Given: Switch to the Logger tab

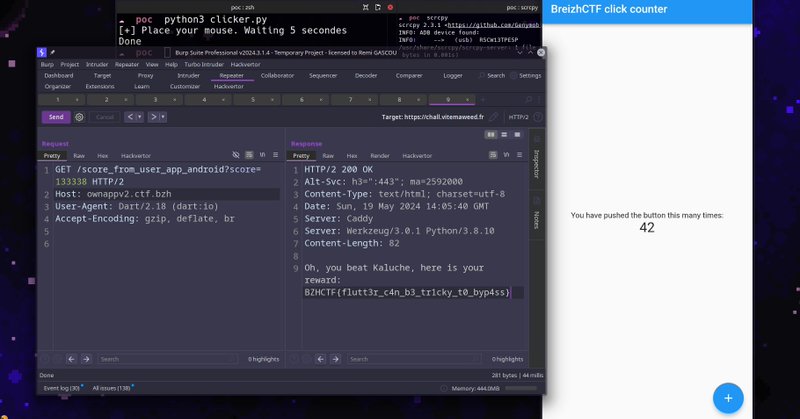Looking at the screenshot, I should point(453,76).
